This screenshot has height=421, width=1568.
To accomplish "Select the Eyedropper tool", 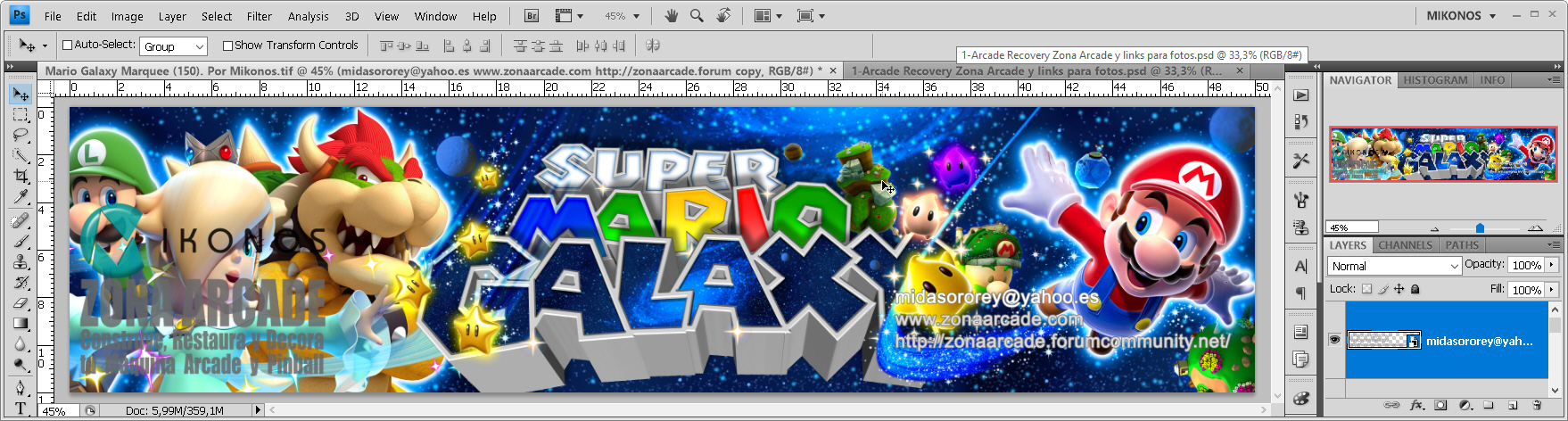I will pyautogui.click(x=21, y=197).
